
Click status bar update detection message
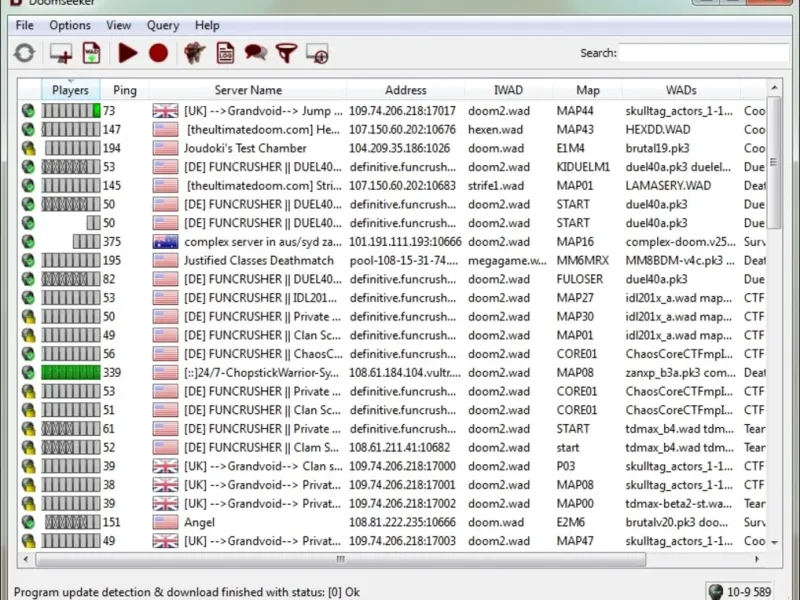187,592
